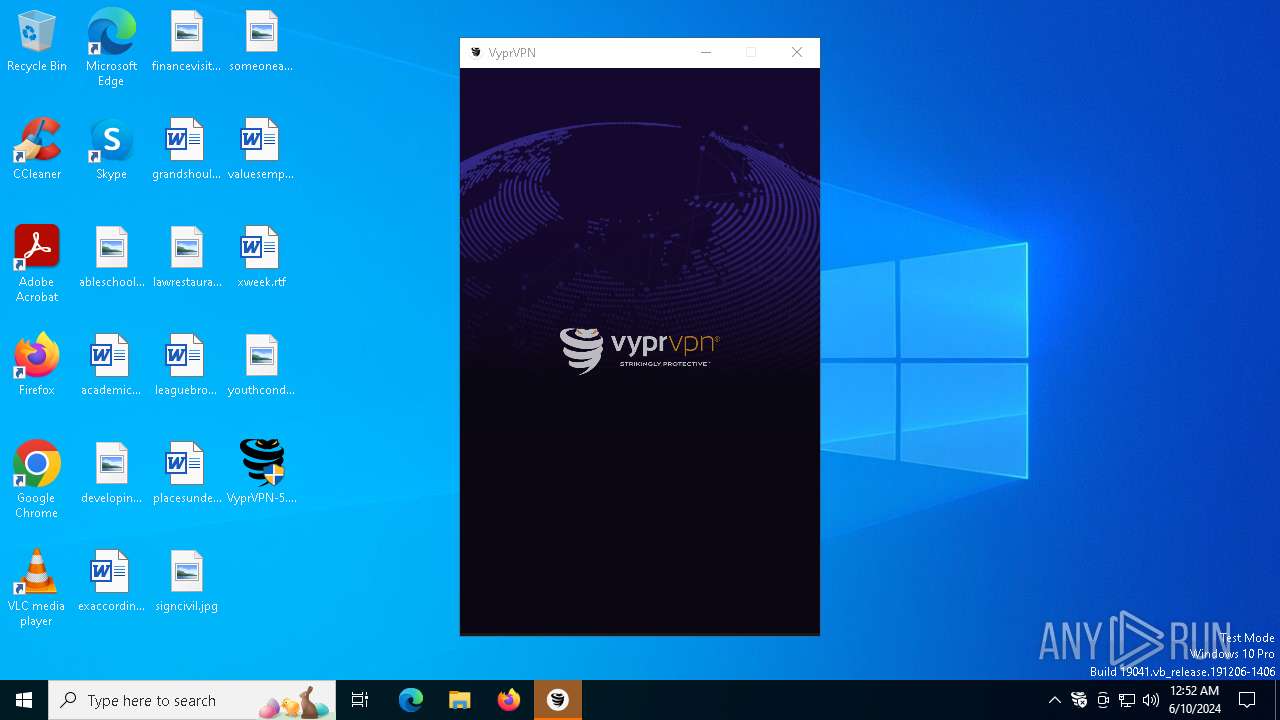Select the valuesemp Word document
Screen dimensions: 1280x720
tap(261, 150)
